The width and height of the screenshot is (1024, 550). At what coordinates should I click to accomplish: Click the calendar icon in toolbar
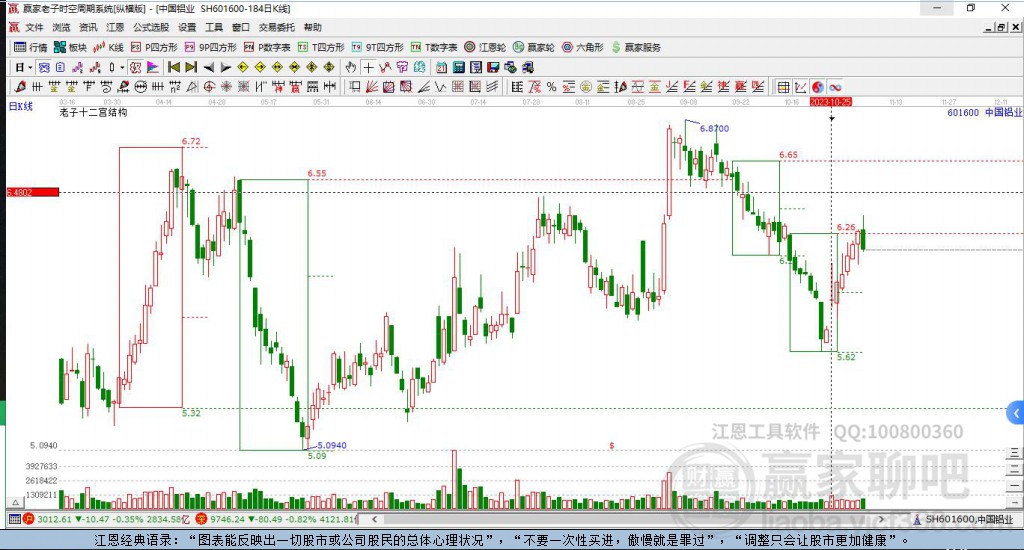tap(441, 67)
